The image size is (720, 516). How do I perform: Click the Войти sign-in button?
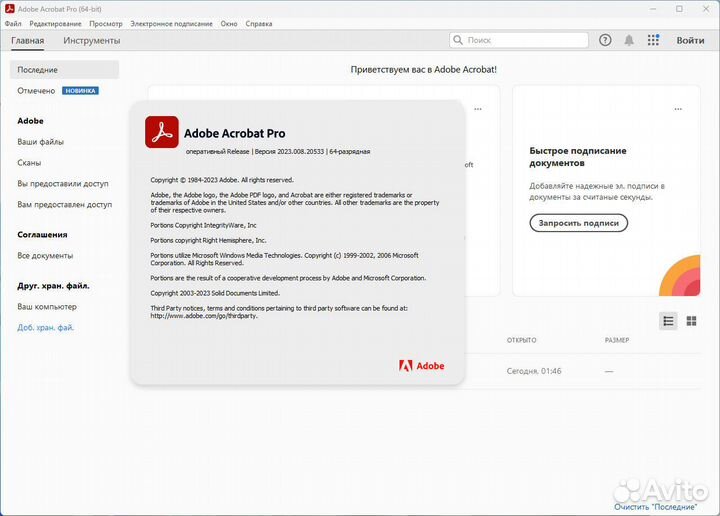click(x=690, y=40)
